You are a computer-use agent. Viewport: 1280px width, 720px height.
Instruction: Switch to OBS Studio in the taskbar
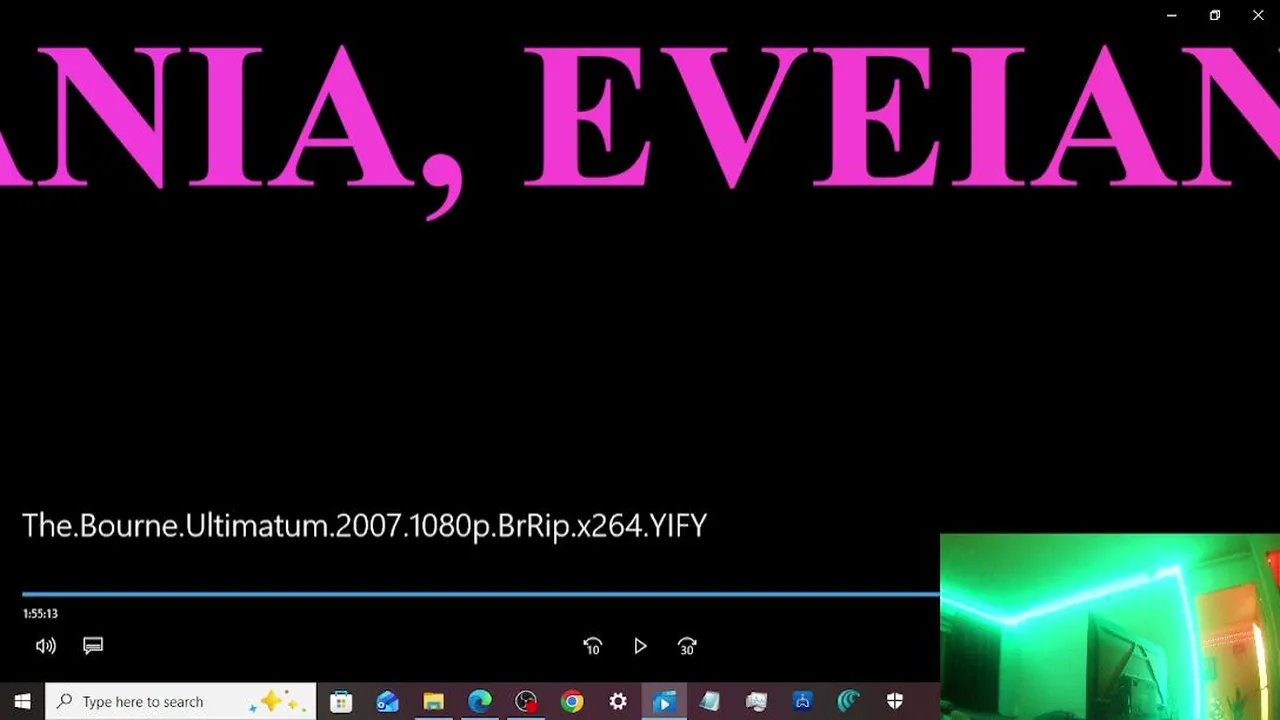coord(526,702)
